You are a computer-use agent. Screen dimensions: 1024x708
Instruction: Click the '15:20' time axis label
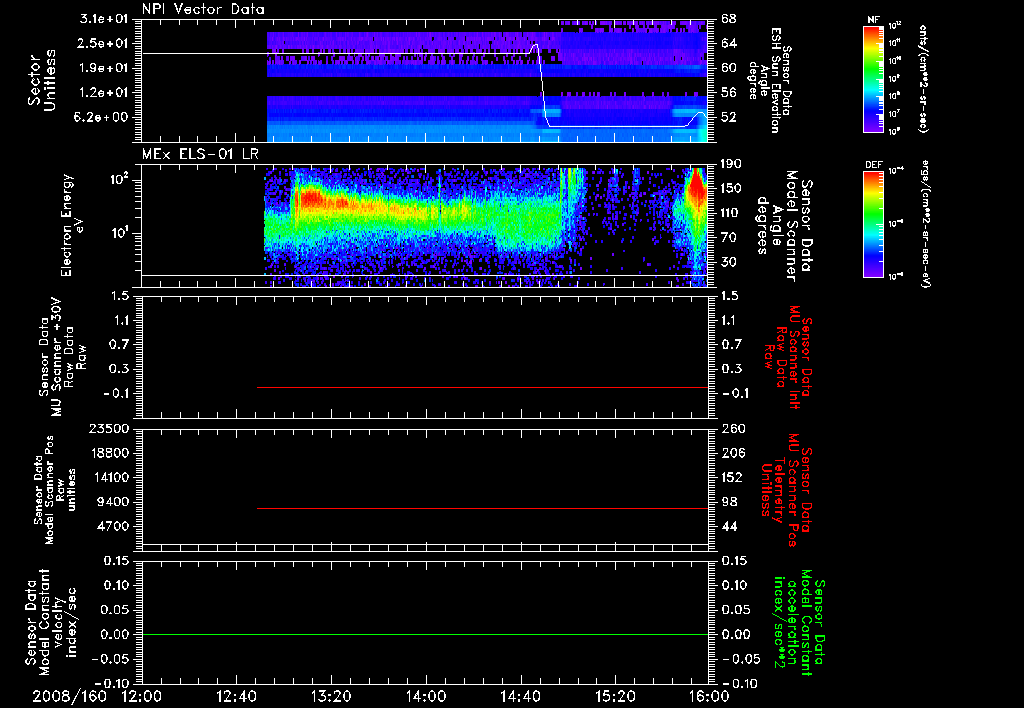click(615, 696)
